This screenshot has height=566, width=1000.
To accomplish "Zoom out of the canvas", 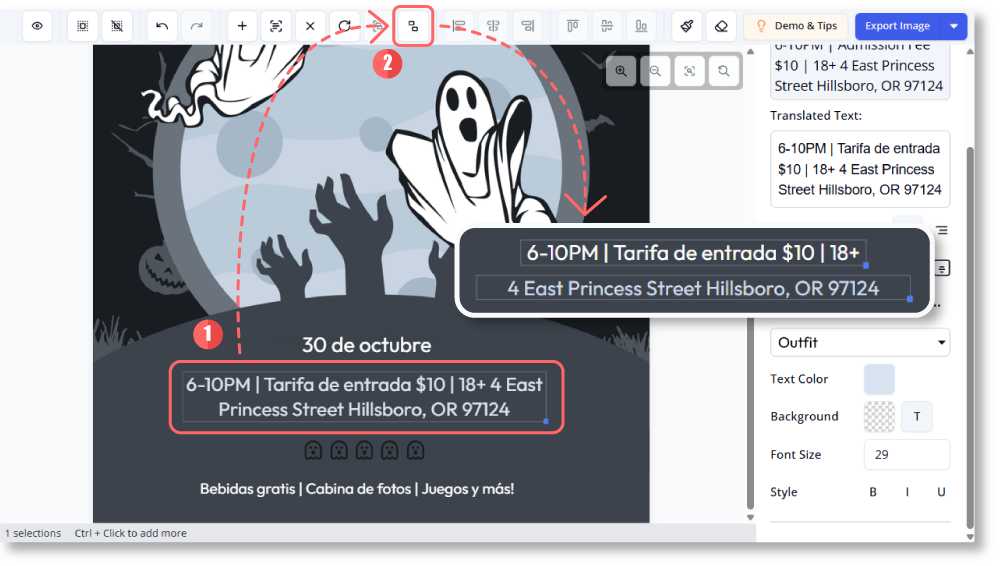I will (655, 71).
